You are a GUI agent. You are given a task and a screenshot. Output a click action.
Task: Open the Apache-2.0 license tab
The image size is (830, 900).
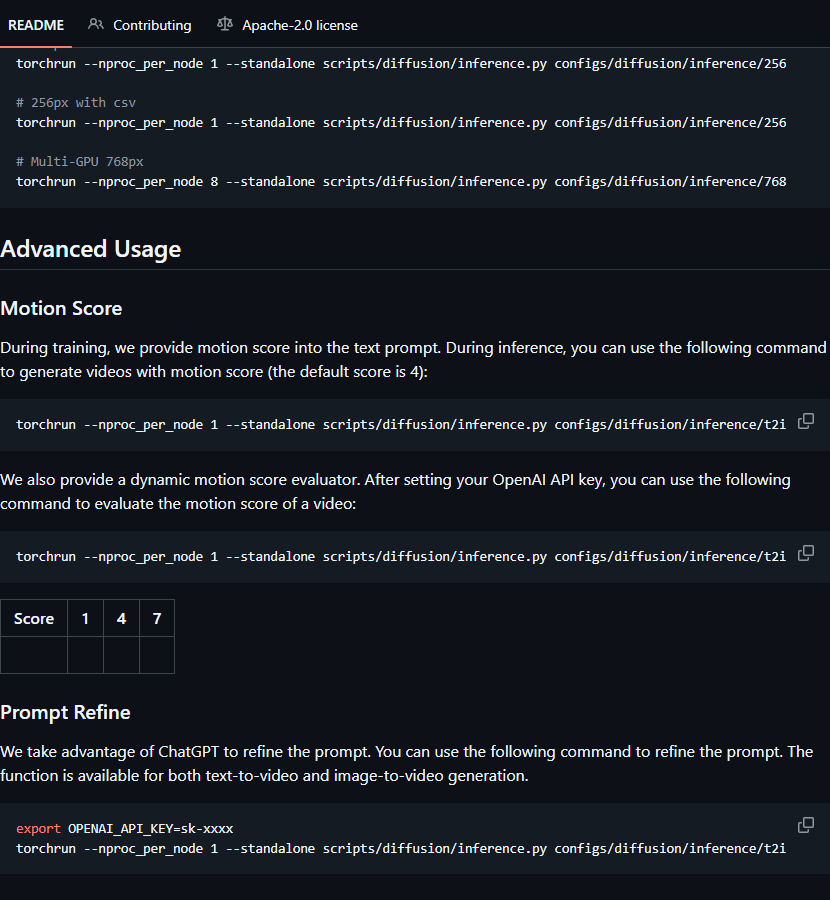click(299, 25)
